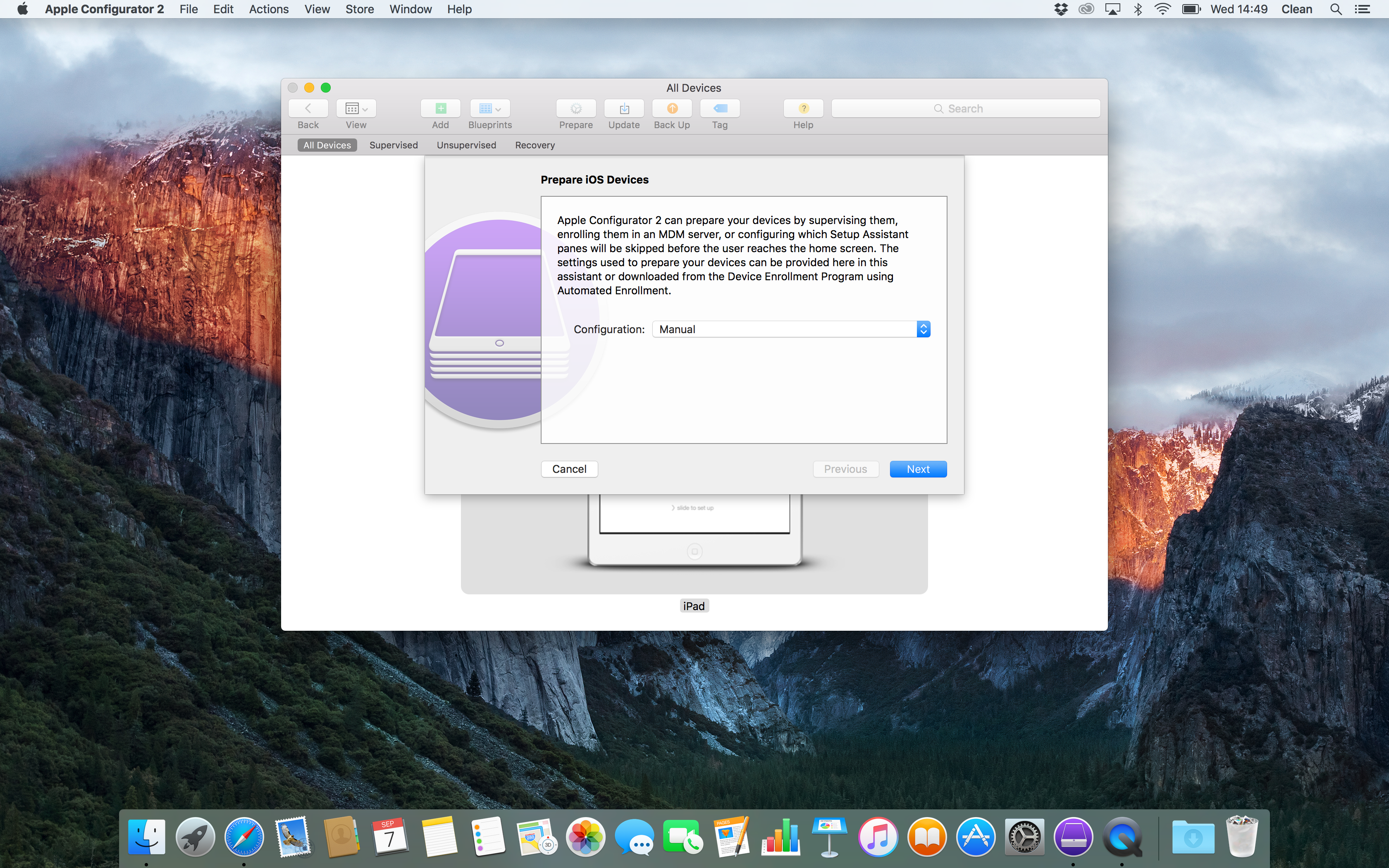Open the Actions menu

pos(268,9)
